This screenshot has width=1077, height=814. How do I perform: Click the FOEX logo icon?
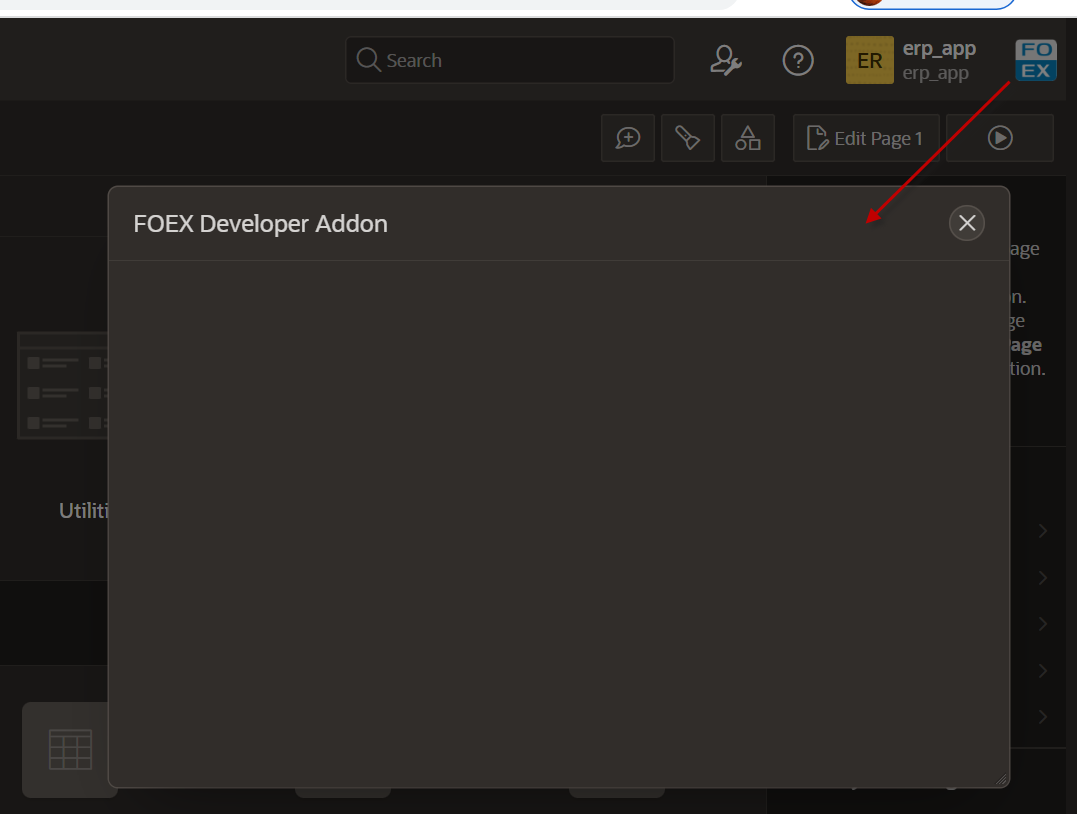click(x=1035, y=60)
